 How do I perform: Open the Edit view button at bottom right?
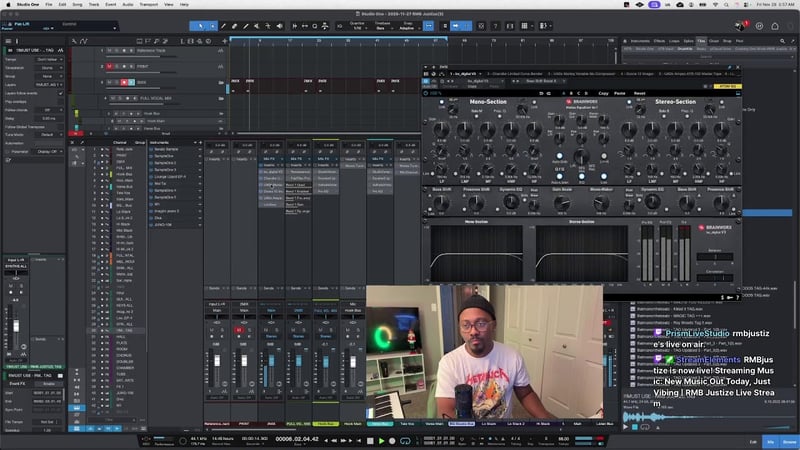(x=752, y=440)
